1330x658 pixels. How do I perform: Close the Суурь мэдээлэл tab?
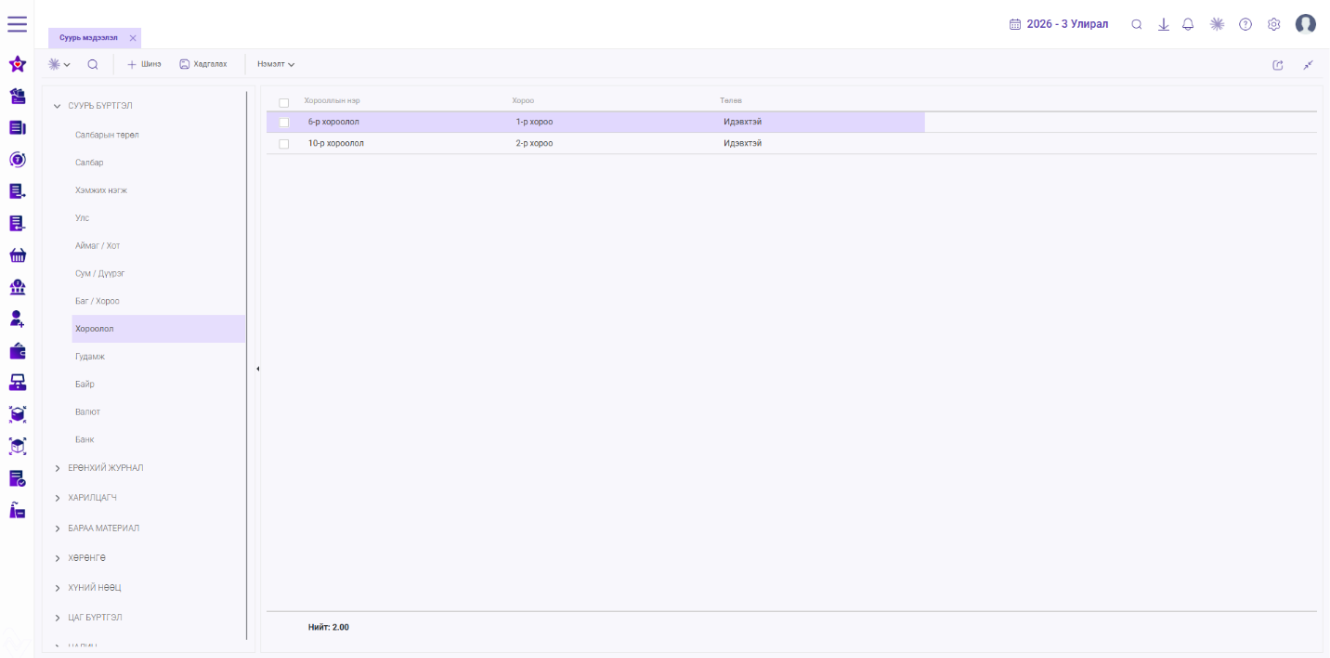[133, 38]
